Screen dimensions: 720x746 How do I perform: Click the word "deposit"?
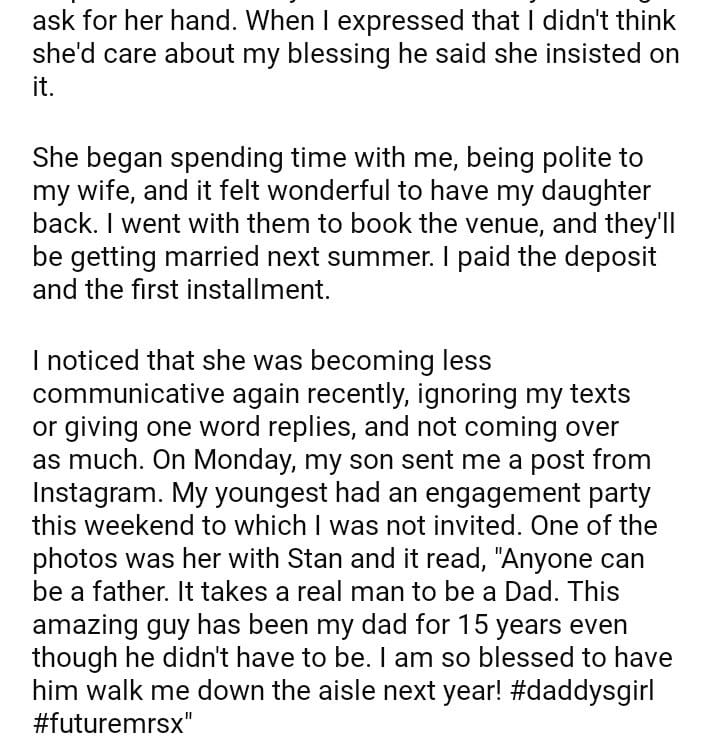(x=602, y=257)
